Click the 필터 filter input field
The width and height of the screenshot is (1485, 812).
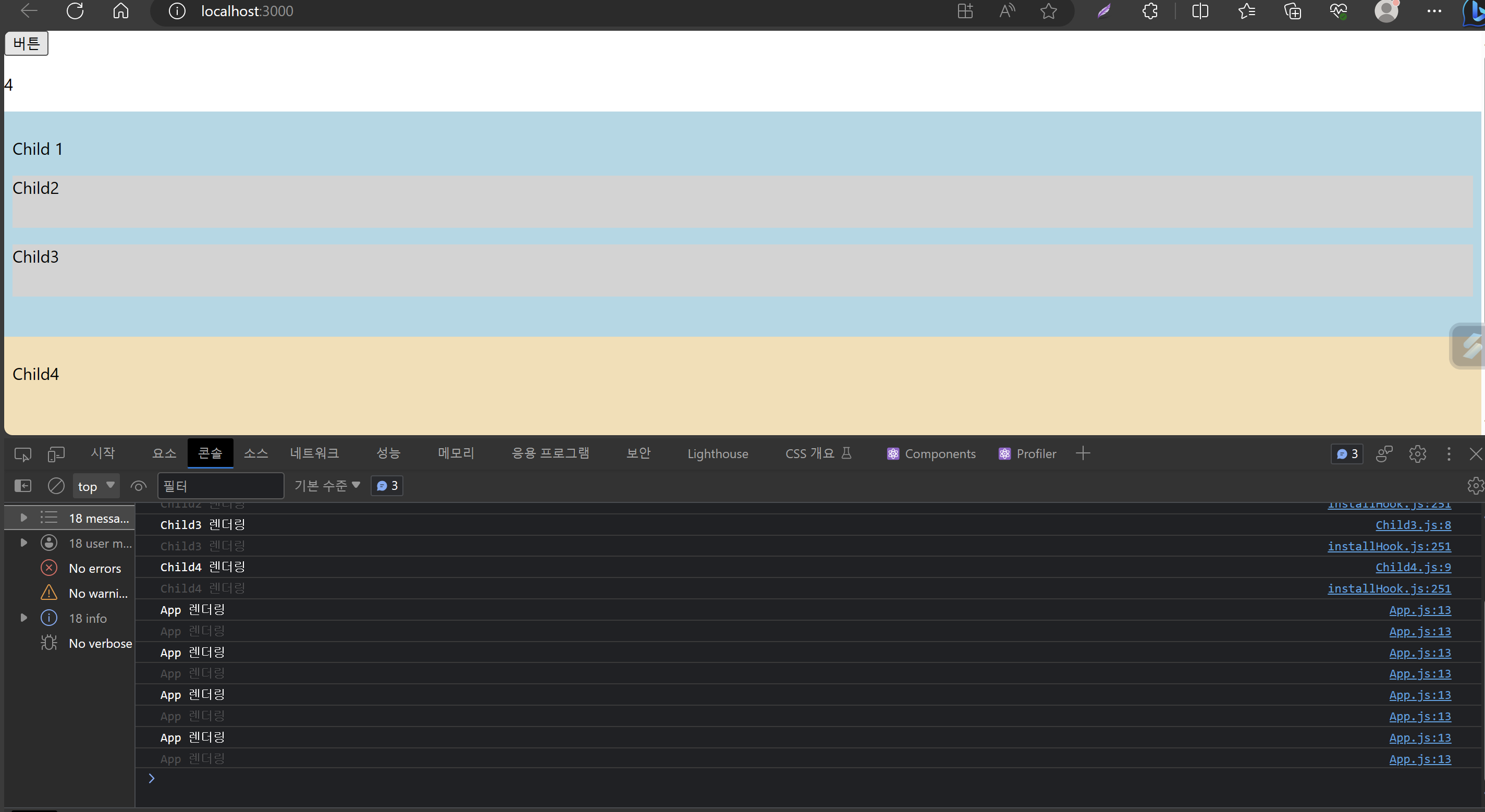click(x=220, y=486)
